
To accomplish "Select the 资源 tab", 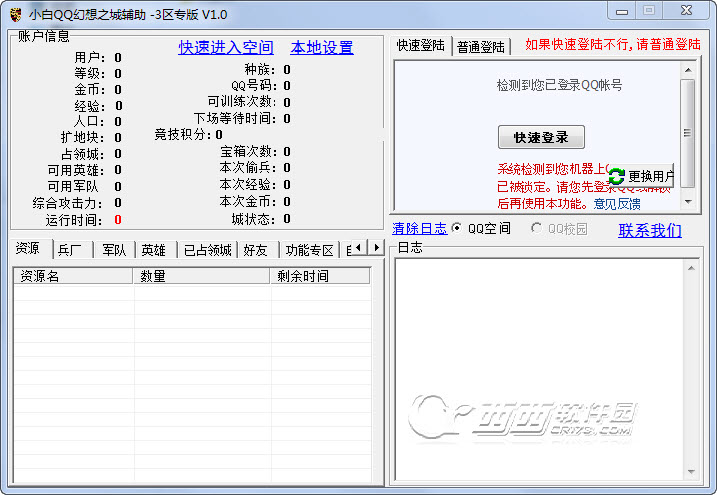I will 30,249.
